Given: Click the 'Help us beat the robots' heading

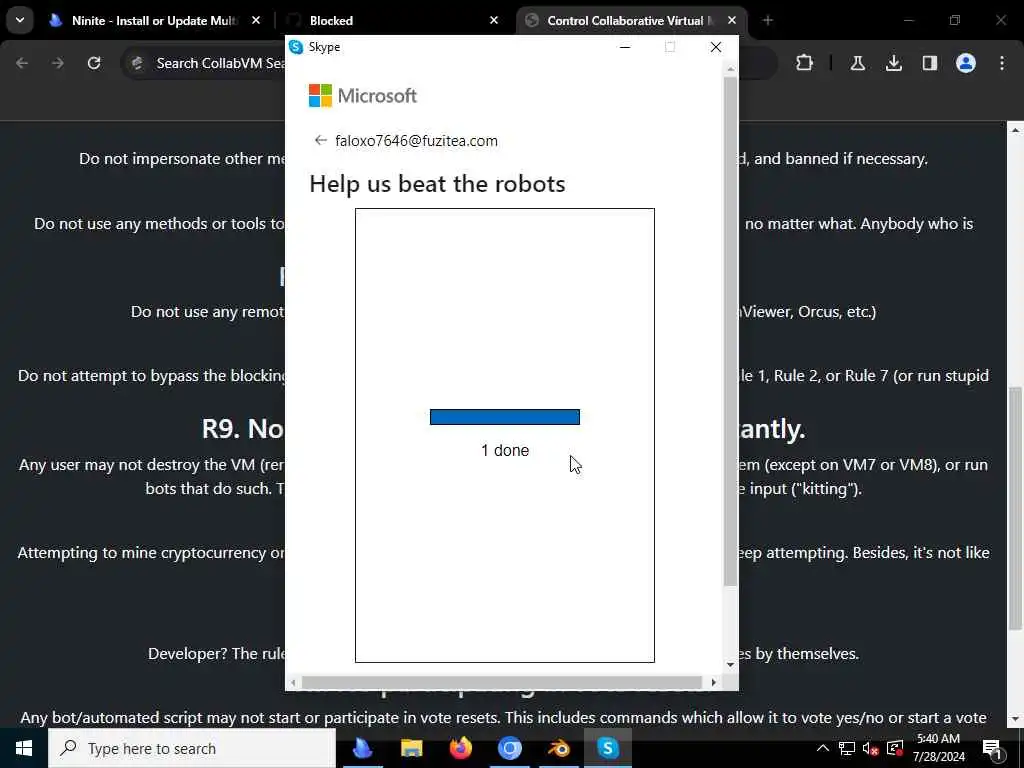Looking at the screenshot, I should (437, 184).
